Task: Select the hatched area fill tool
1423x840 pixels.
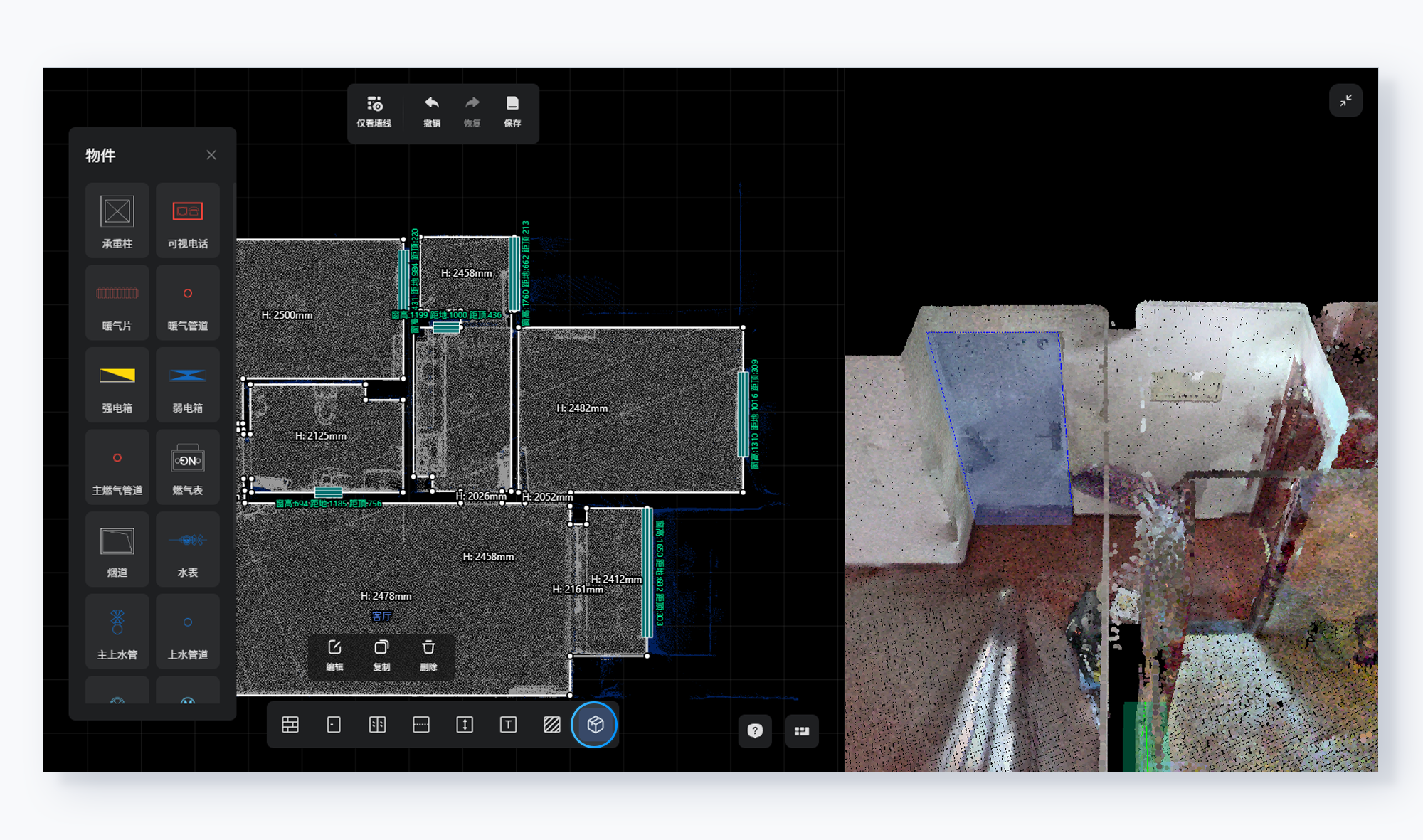Action: (551, 725)
